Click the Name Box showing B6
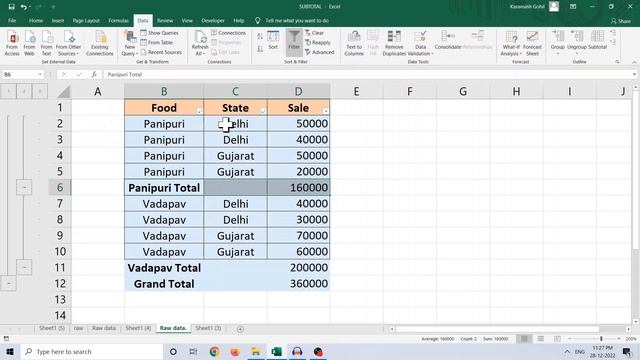640x360 pixels. click(x=22, y=74)
